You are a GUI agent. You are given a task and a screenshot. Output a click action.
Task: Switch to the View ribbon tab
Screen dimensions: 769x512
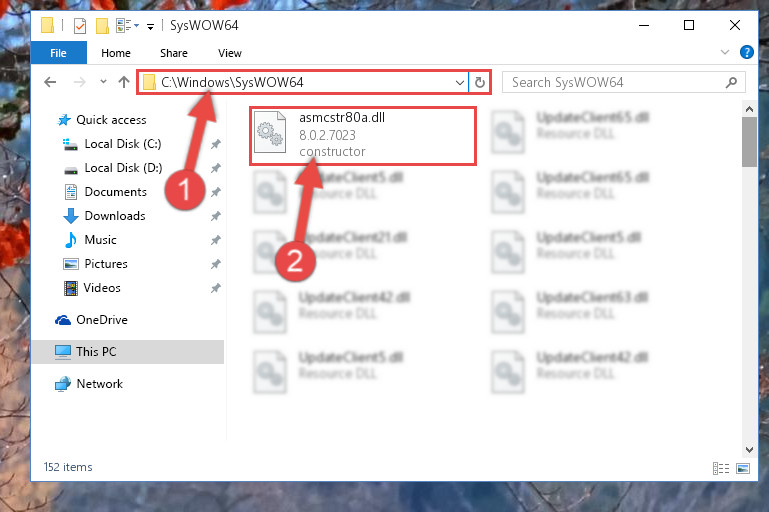coord(230,53)
